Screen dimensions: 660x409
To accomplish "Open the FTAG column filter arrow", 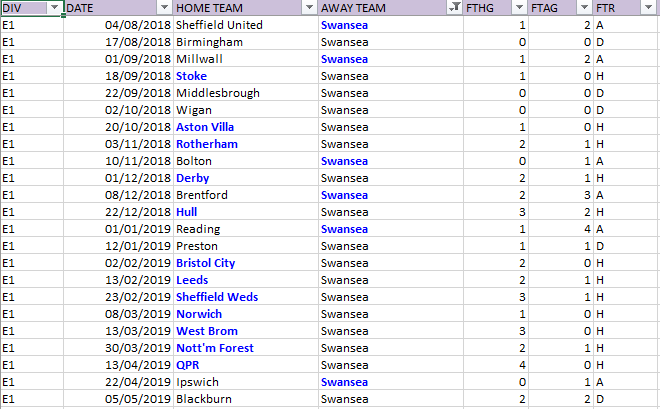I will pos(584,8).
